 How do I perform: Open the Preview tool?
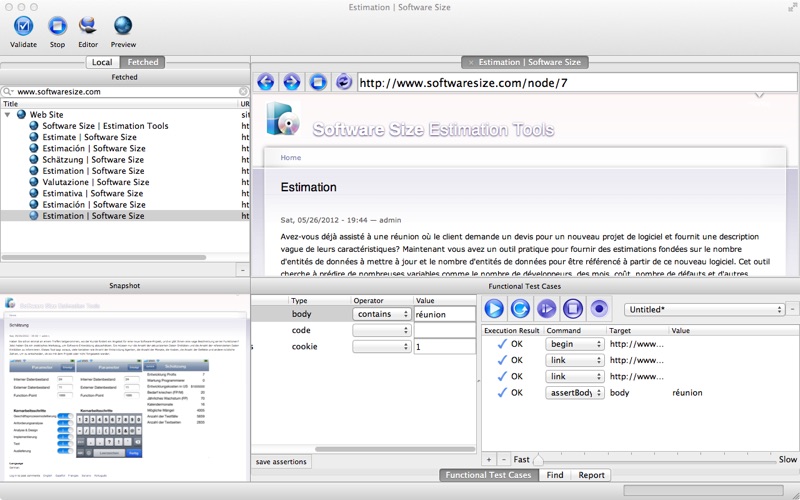tap(123, 27)
